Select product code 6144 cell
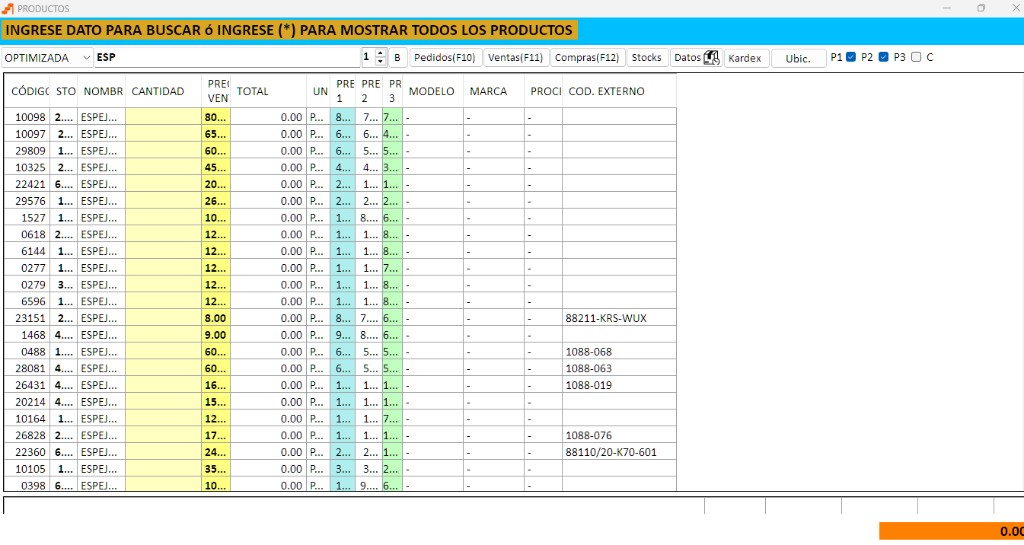Image resolution: width=1024 pixels, height=545 pixels. click(x=27, y=251)
